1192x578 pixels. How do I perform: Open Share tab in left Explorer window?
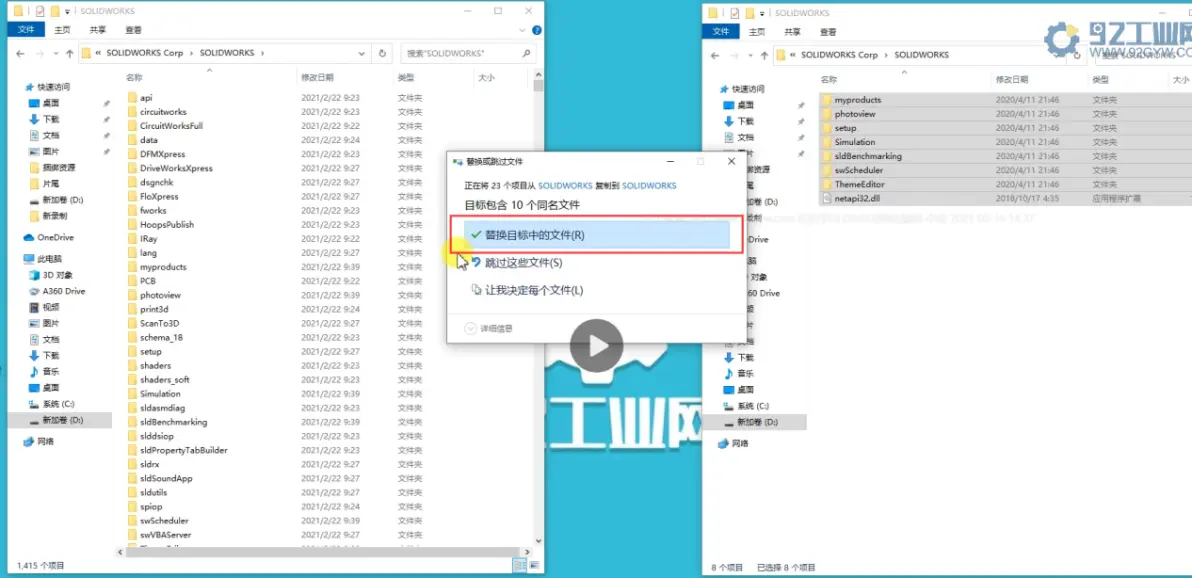97,30
